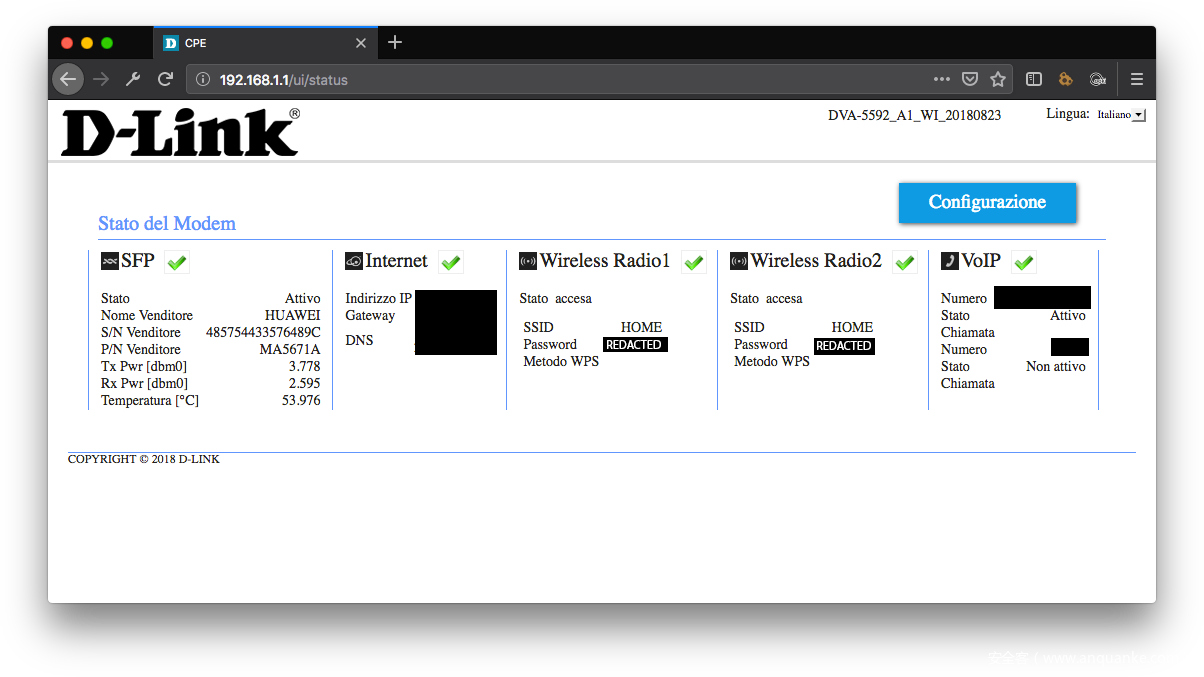Click the Wireless Radio1 redacted password field
Screen dimensions: 1204x677
click(x=635, y=344)
